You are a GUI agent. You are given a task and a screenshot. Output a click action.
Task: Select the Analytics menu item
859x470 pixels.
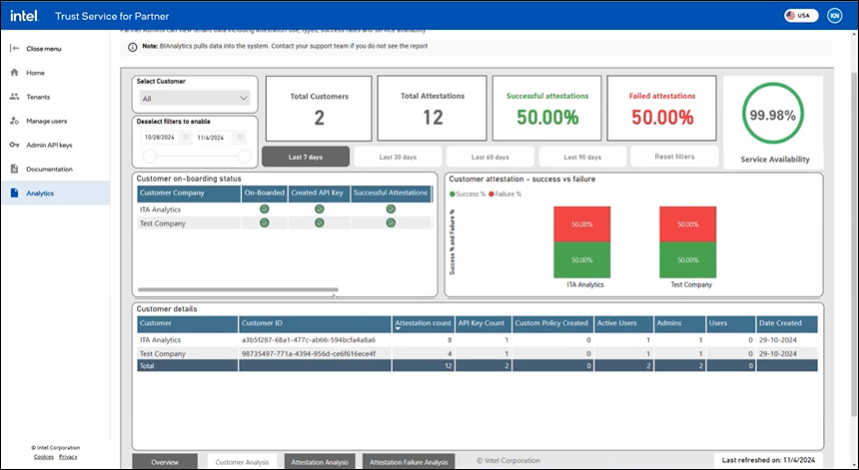(55, 193)
